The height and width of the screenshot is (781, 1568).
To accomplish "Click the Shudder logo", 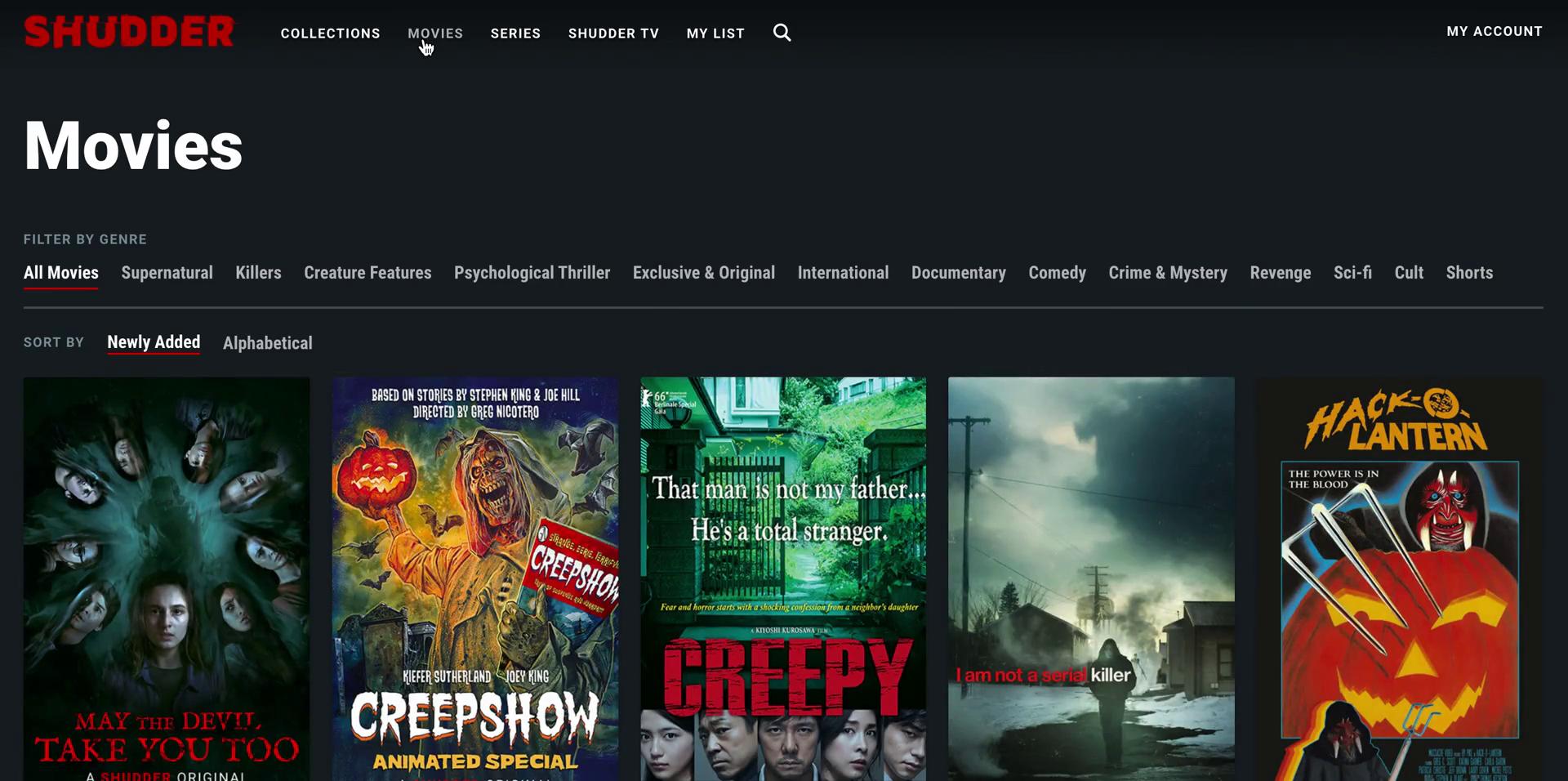I will (129, 32).
